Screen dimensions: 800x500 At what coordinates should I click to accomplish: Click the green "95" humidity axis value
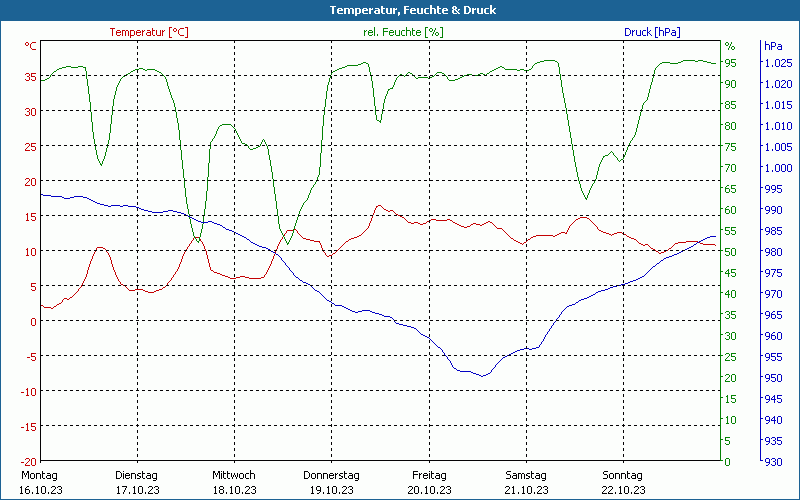tap(731, 63)
